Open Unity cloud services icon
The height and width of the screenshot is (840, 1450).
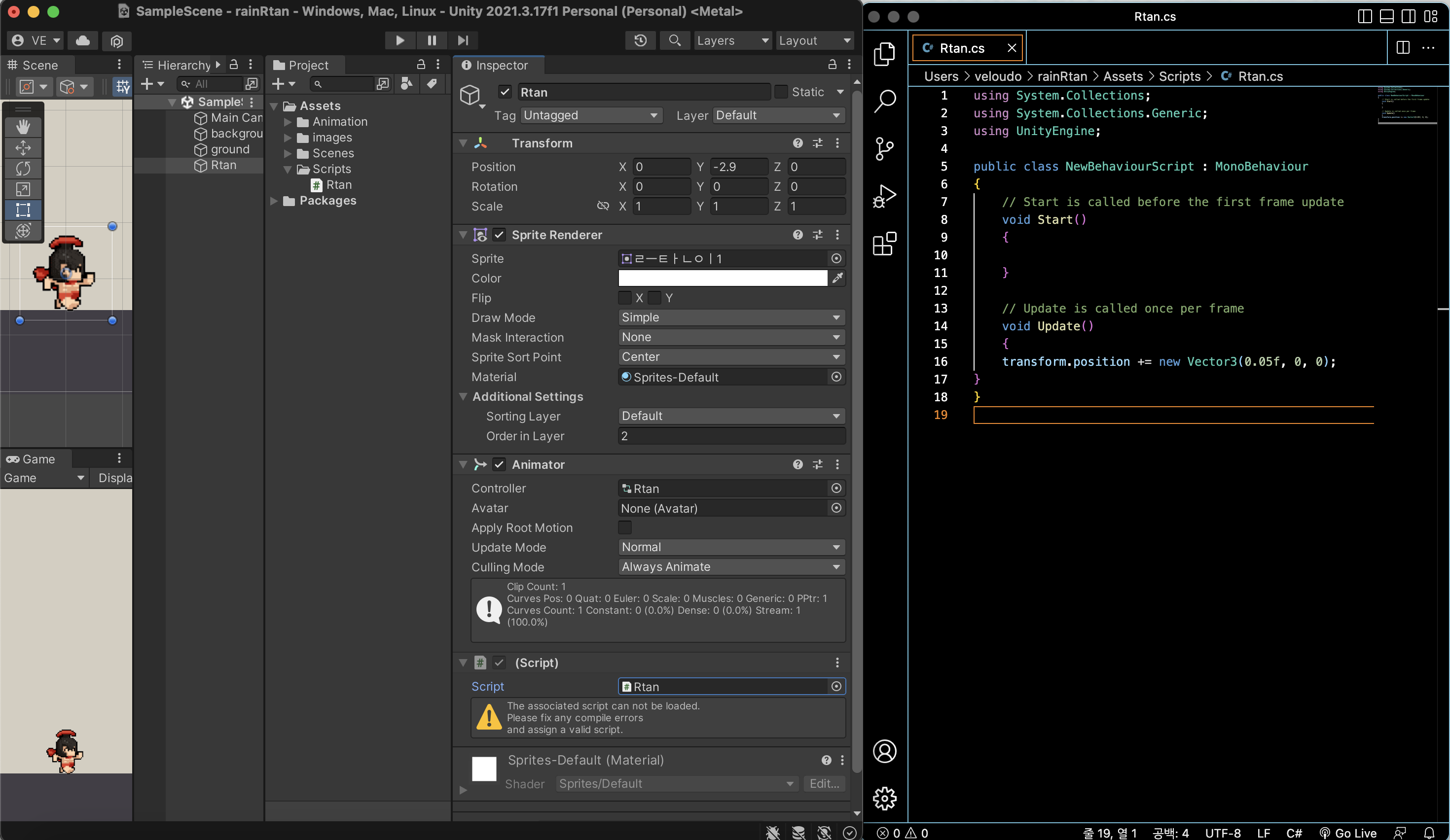(83, 40)
